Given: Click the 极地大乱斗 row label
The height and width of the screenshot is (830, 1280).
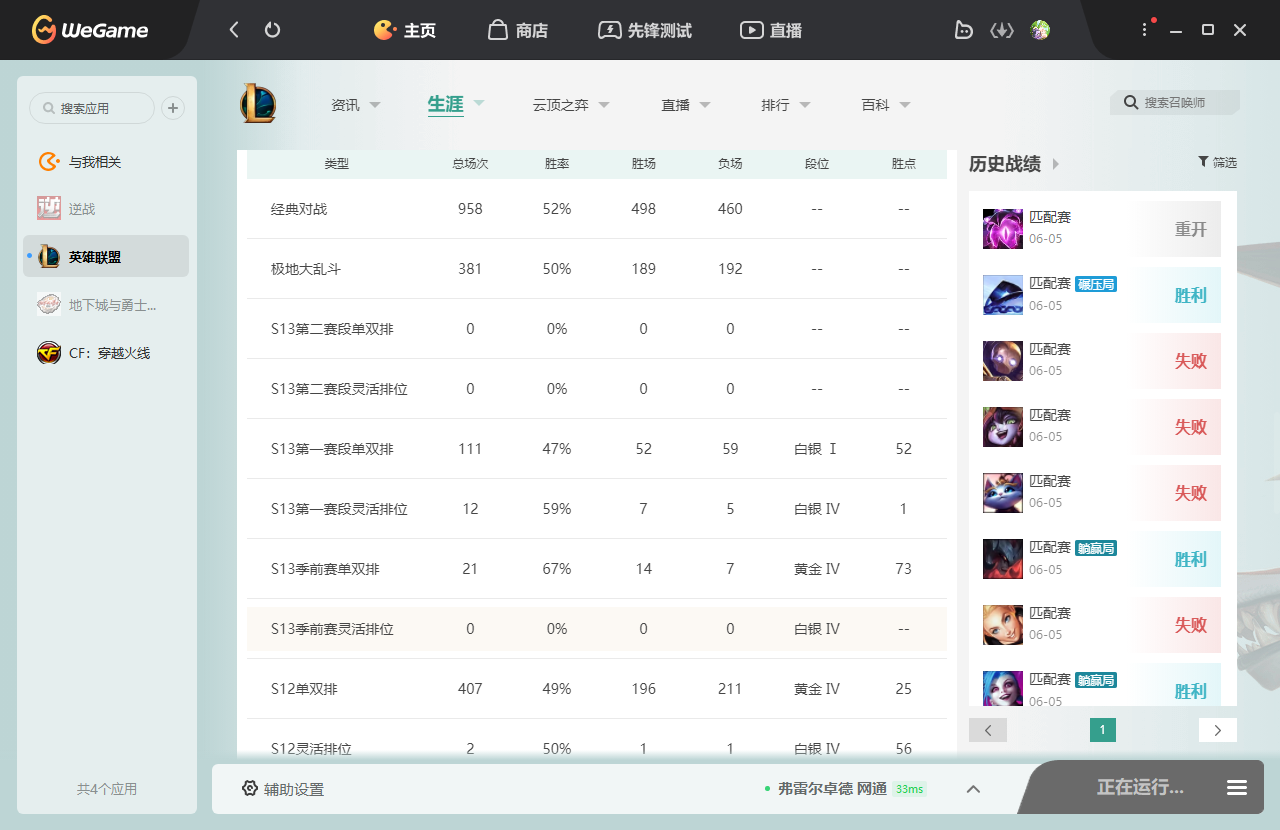Looking at the screenshot, I should tap(306, 269).
